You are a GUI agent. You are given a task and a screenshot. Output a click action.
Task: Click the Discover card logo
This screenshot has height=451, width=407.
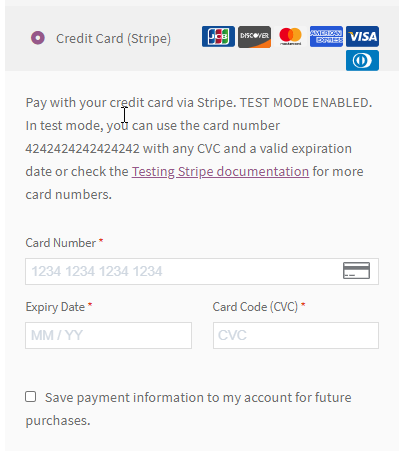(x=254, y=37)
